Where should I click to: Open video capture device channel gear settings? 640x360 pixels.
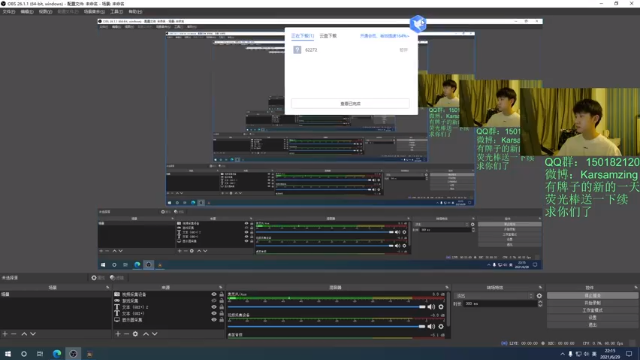(x=441, y=327)
